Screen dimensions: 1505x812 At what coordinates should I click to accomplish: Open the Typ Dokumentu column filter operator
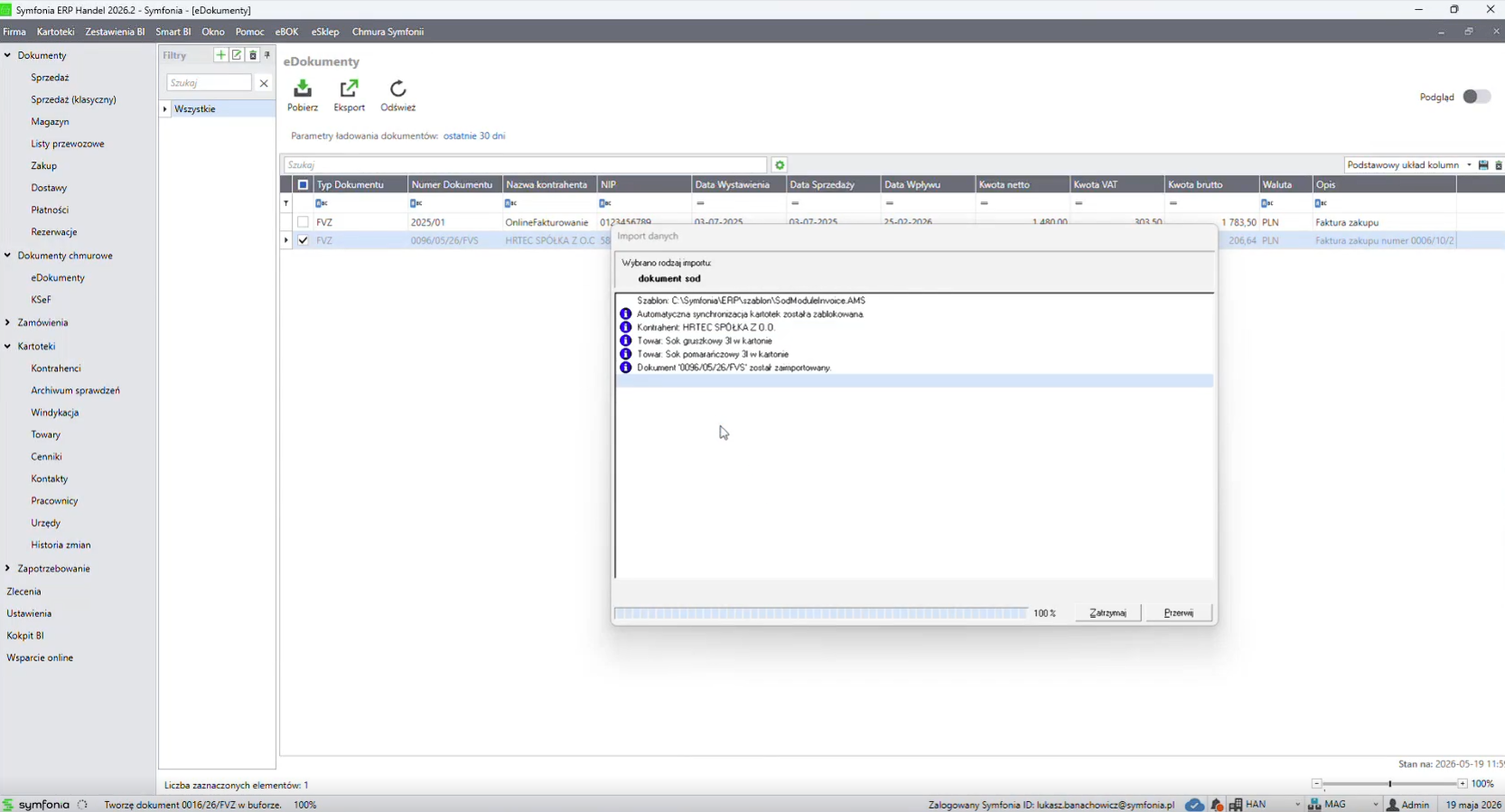[x=322, y=203]
